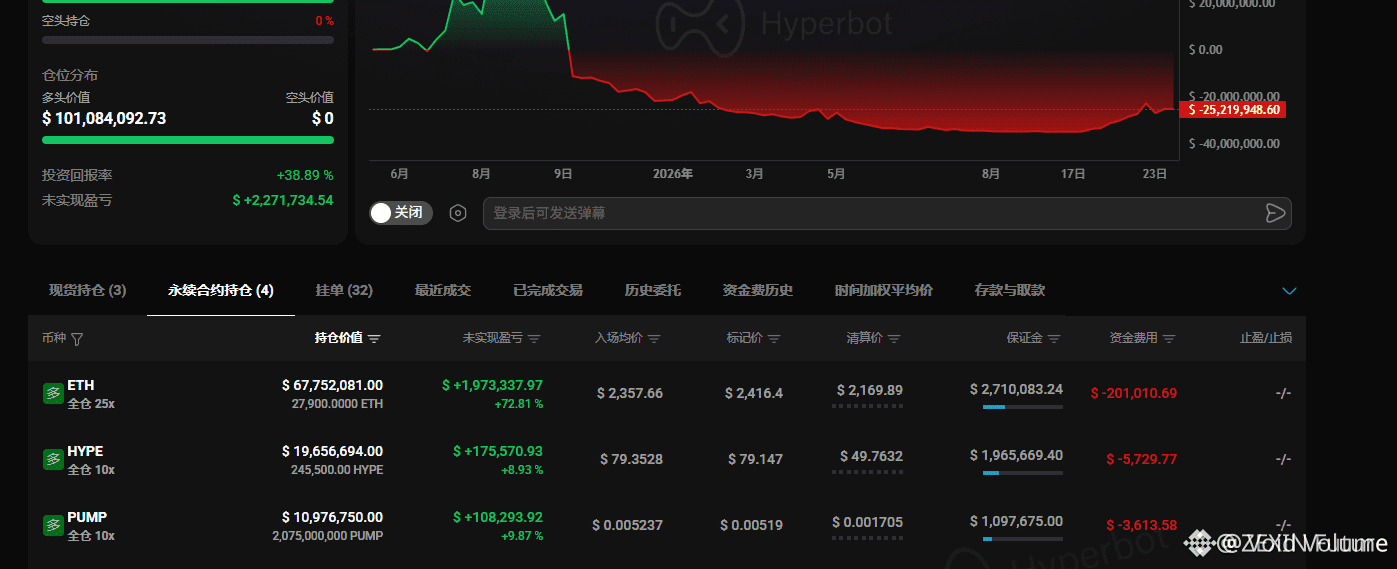Click HYPE liquidation price $ 49.7632
Viewport: 1397px width, 569px height.
[x=871, y=455]
